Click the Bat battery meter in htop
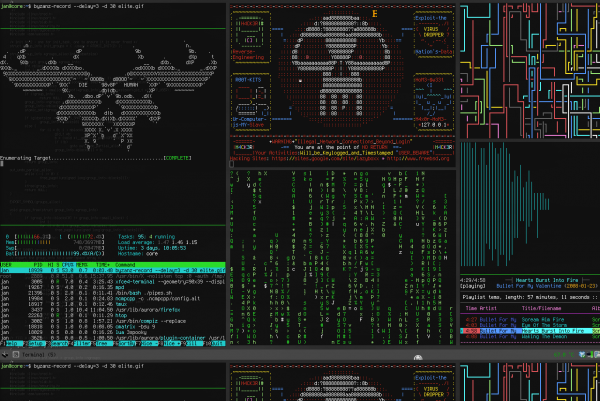Screen dimensions: 600x401 pyautogui.click(x=55, y=253)
